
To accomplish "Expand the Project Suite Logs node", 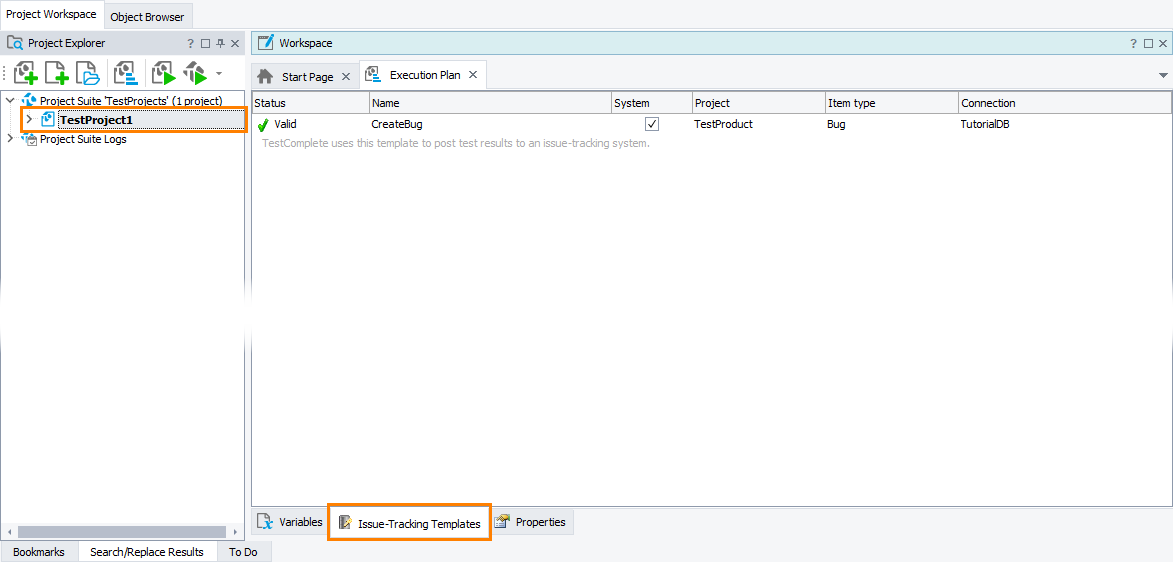I will (11, 139).
